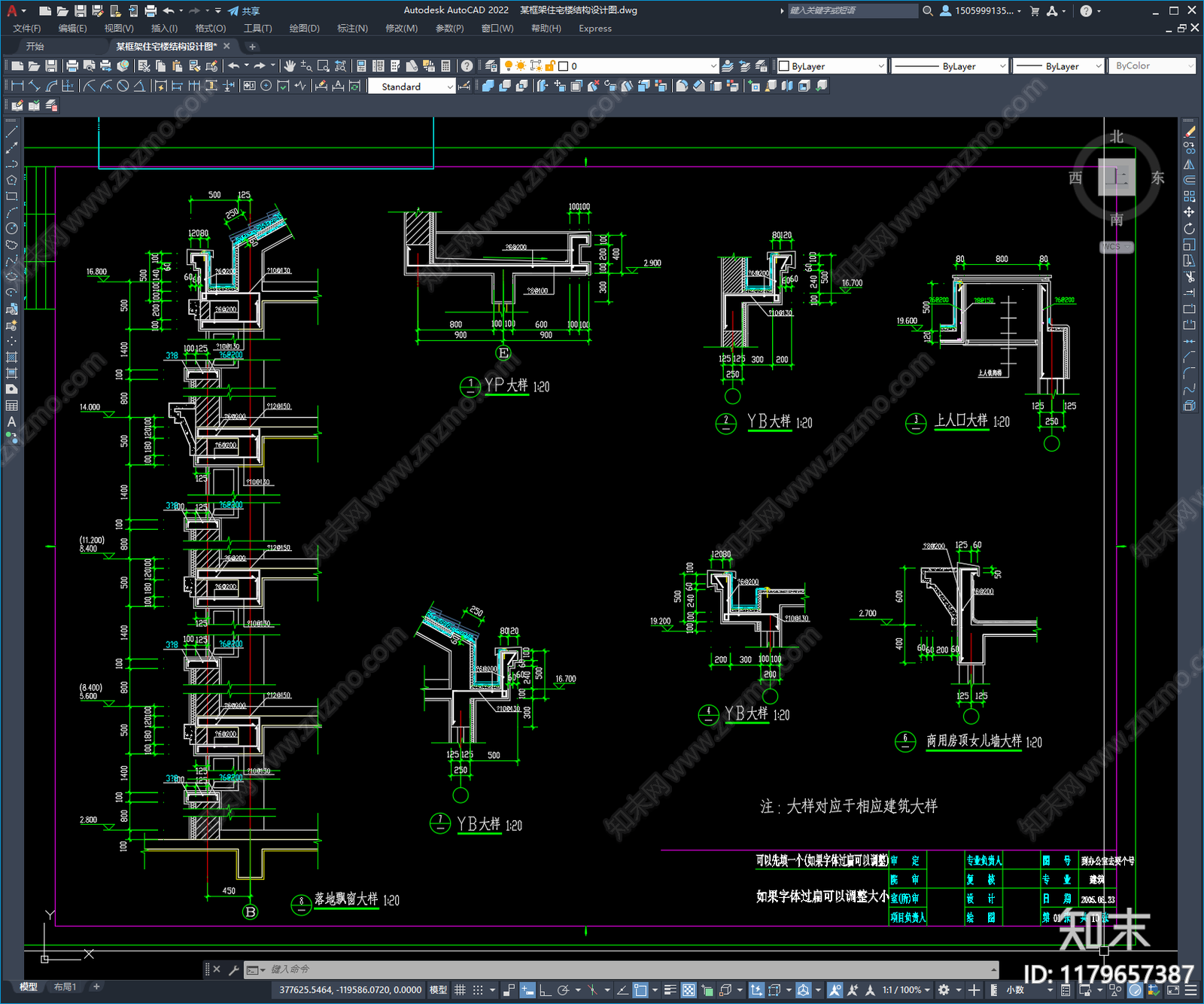The image size is (1204, 1004).
Task: Open the ByLayer color dropdown
Action: click(x=832, y=66)
